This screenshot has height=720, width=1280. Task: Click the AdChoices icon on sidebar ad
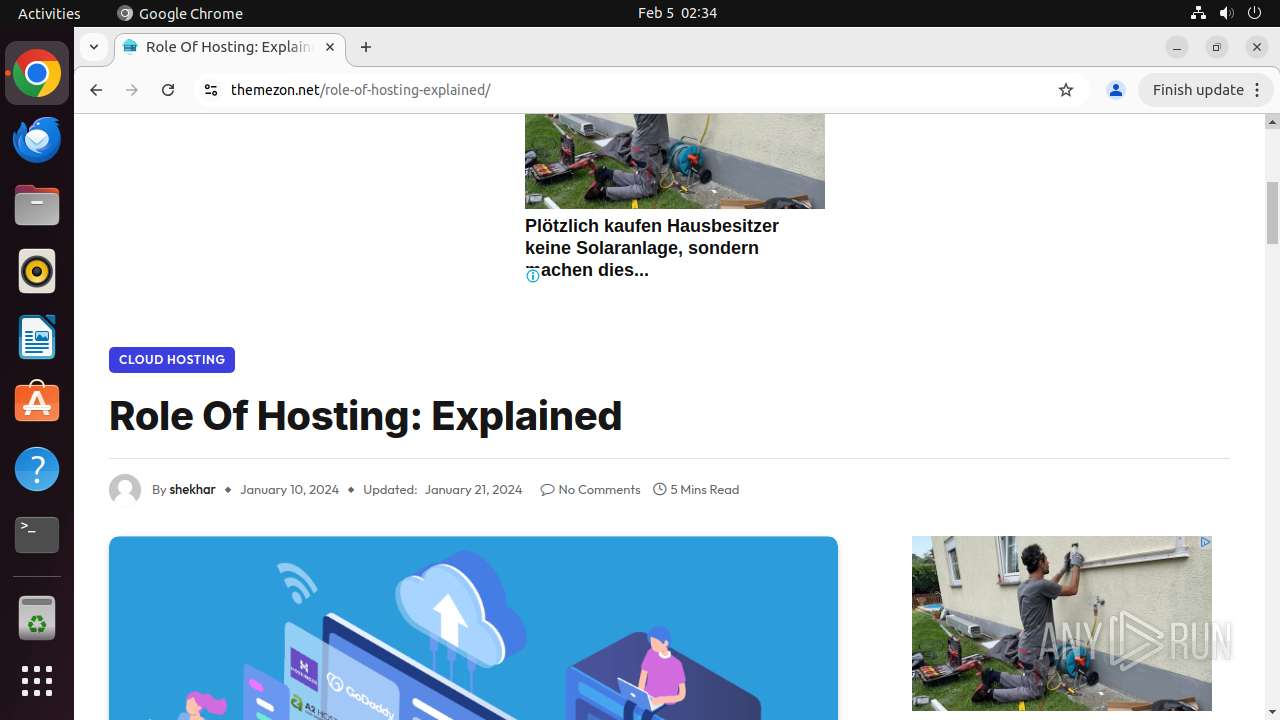1205,543
